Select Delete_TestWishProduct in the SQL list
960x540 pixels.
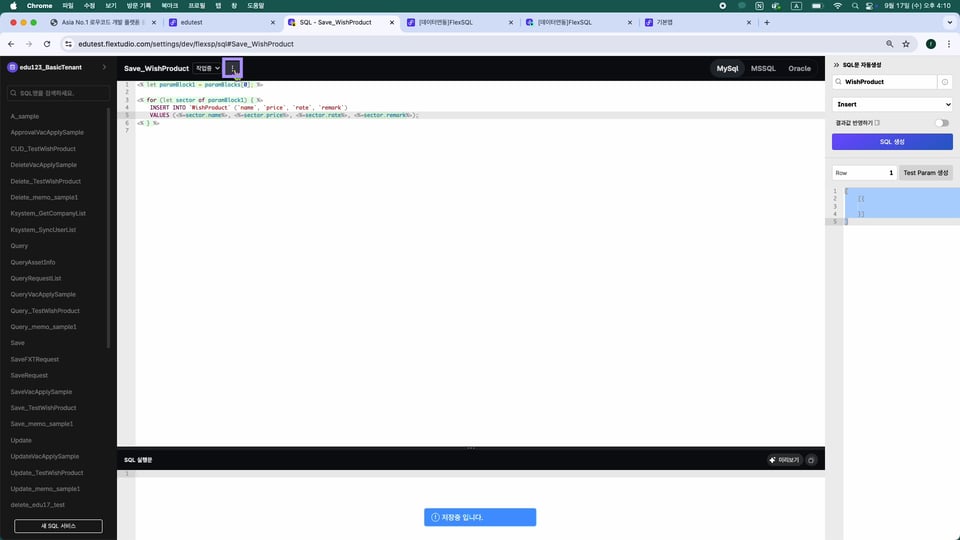(45, 181)
